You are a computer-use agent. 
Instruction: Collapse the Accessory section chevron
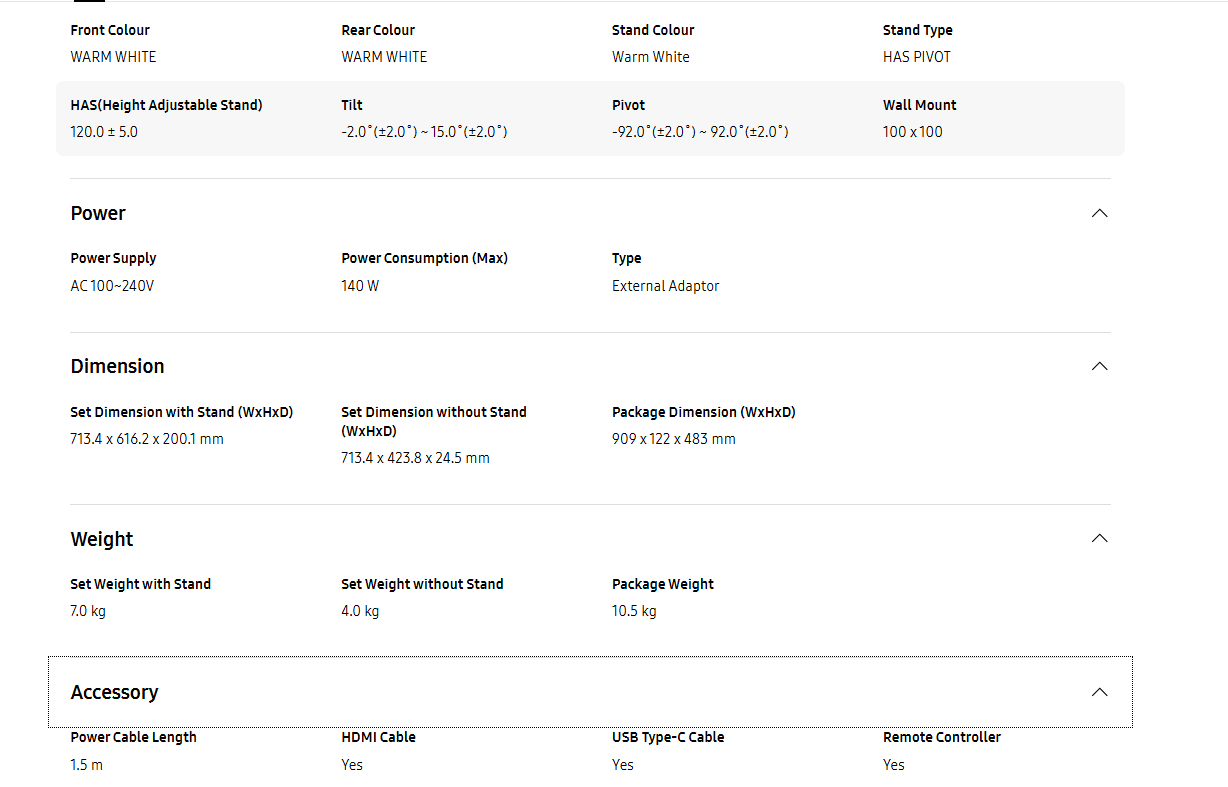pyautogui.click(x=1100, y=692)
